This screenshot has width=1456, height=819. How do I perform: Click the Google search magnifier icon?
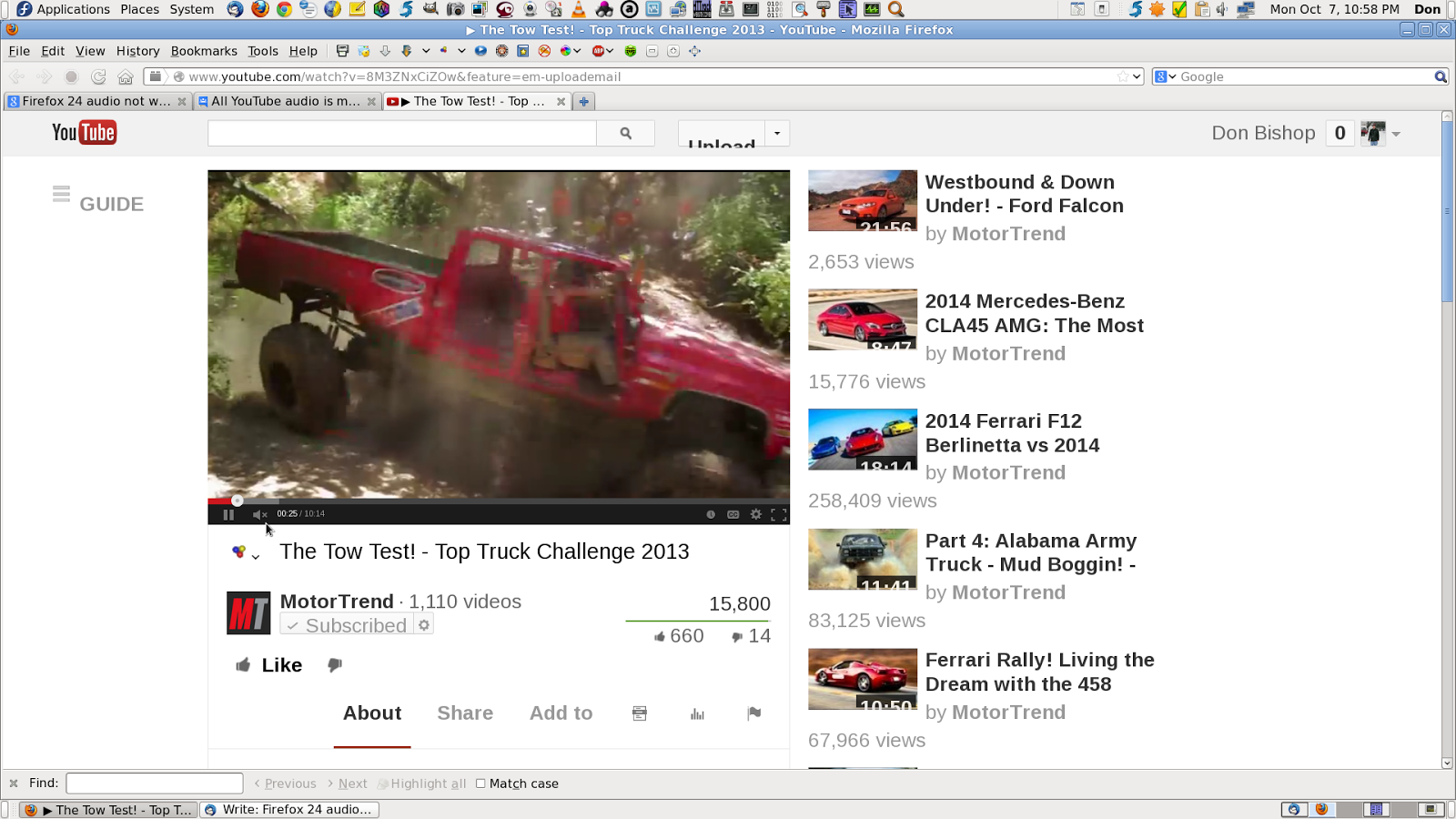click(x=1441, y=76)
